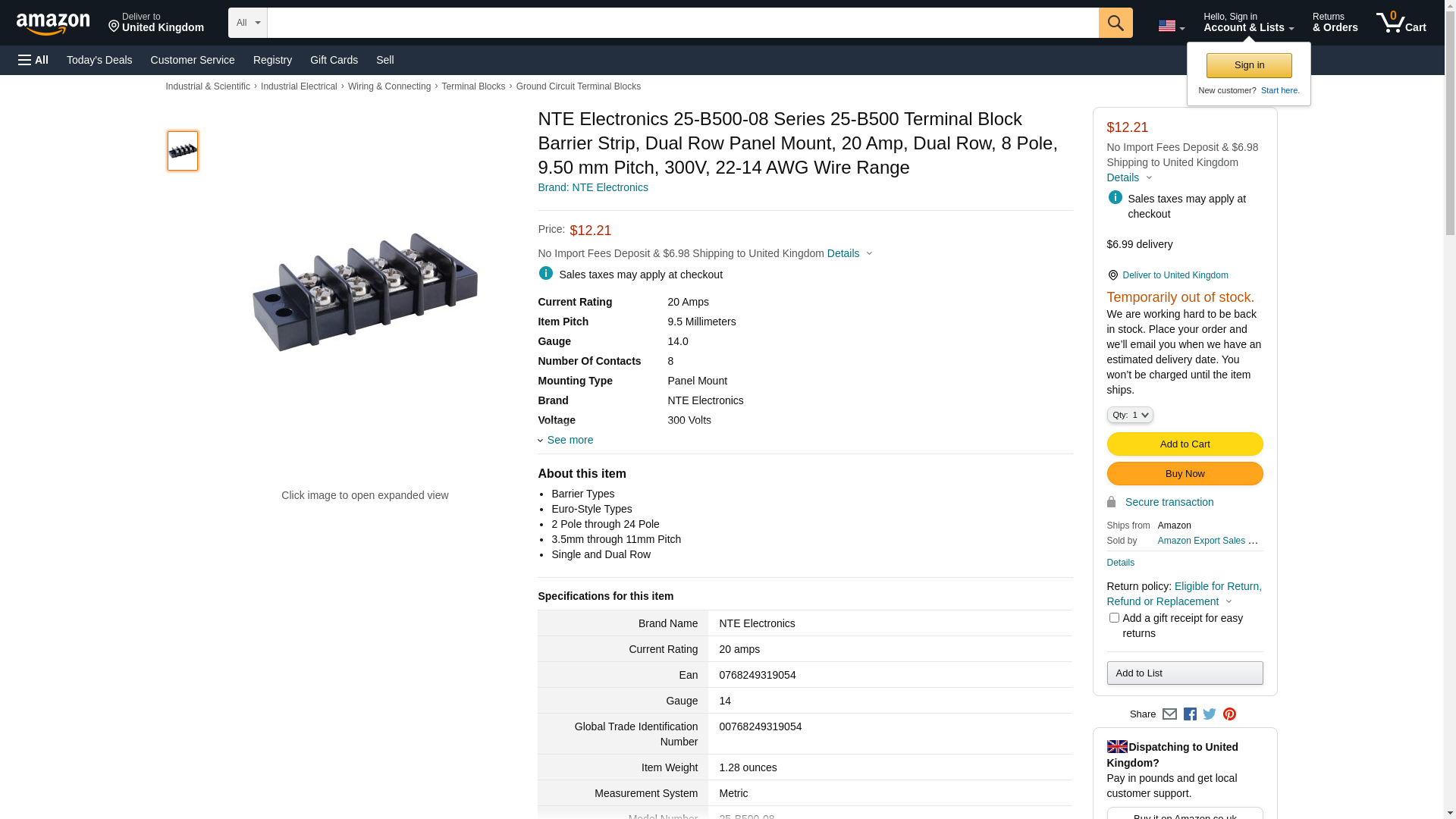Viewport: 1456px width, 819px height.
Task: Click the search magnifier icon button
Action: pos(1115,23)
